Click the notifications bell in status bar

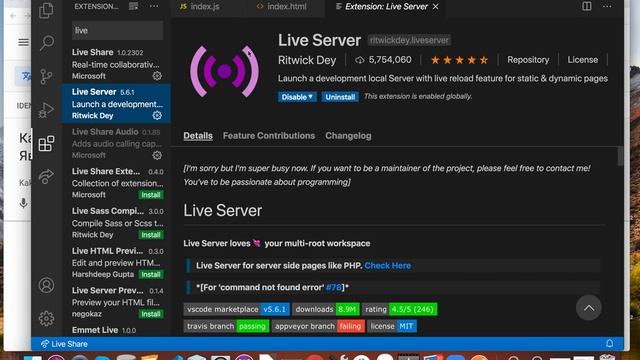click(x=609, y=344)
